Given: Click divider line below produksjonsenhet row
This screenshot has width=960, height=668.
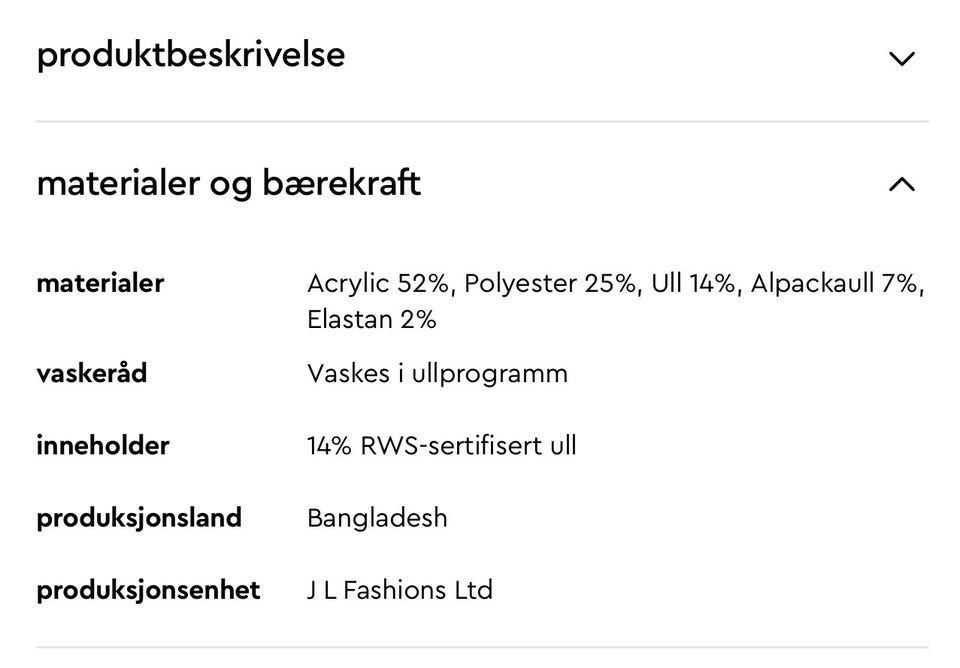Looking at the screenshot, I should (482, 647).
